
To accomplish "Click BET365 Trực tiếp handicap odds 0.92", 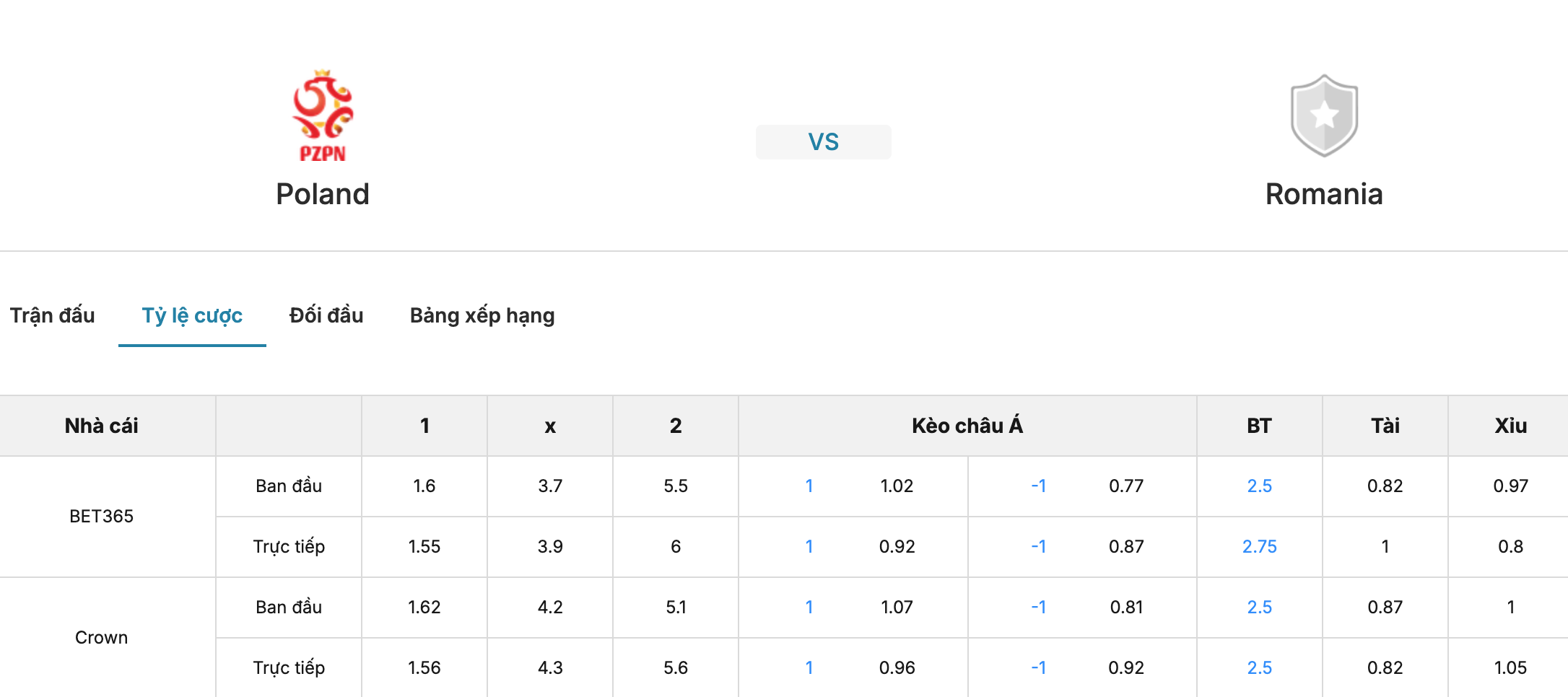I will click(x=897, y=546).
